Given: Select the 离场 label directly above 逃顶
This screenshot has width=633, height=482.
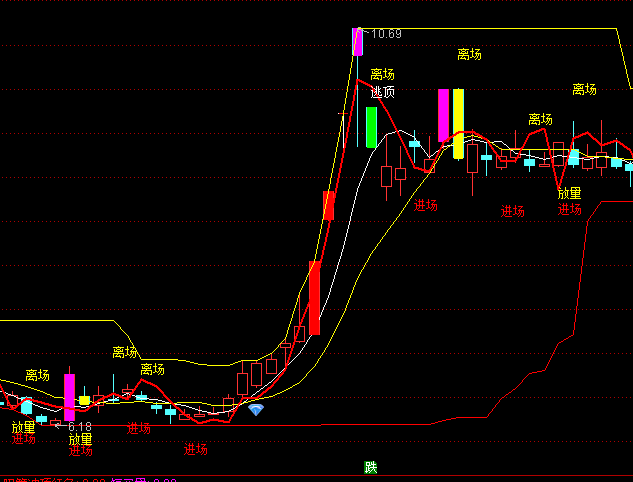Looking at the screenshot, I should (382, 74).
